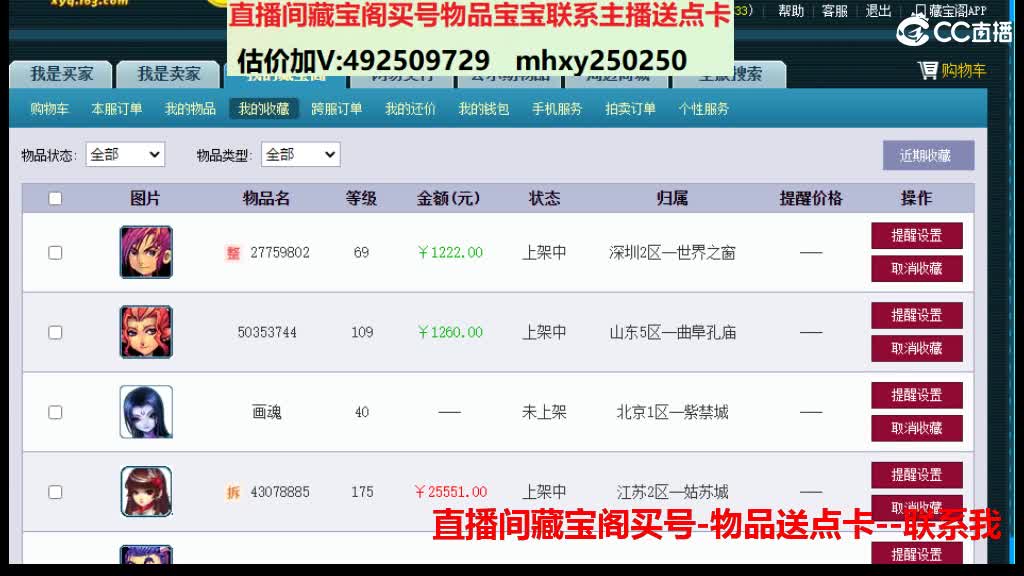Open the 手机服务 sub-menu item
1024x576 pixels.
(x=556, y=108)
